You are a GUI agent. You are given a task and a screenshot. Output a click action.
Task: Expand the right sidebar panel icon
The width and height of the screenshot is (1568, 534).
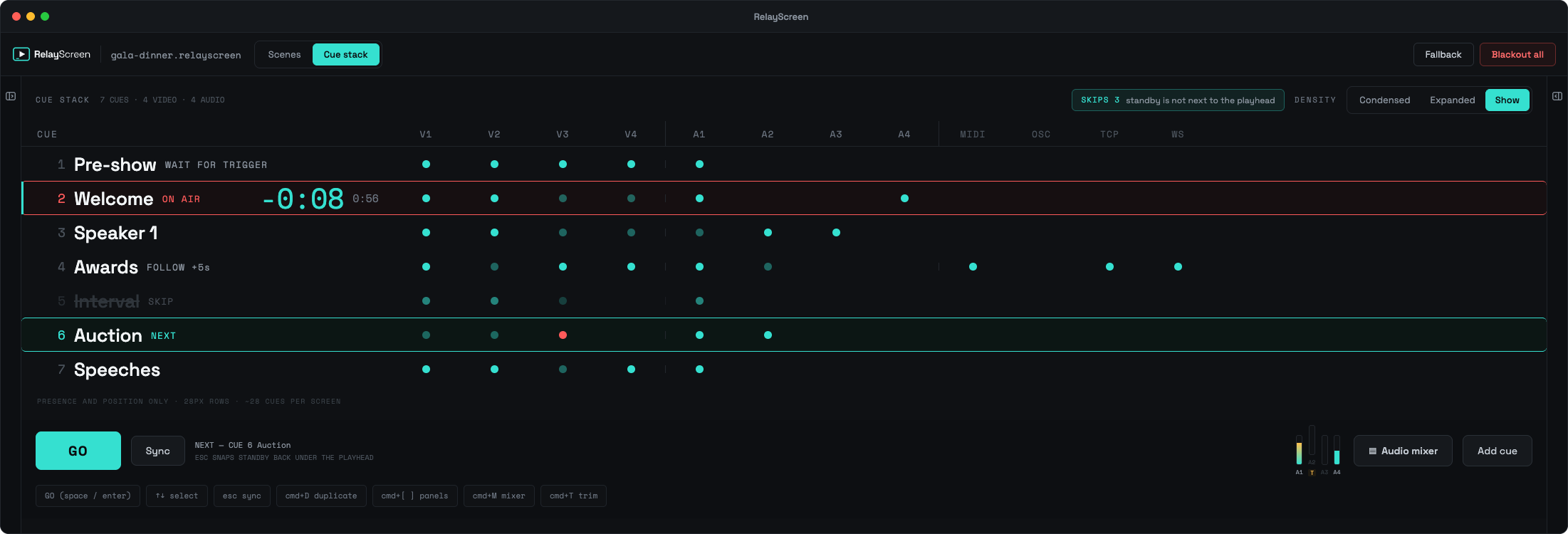pos(1557,96)
